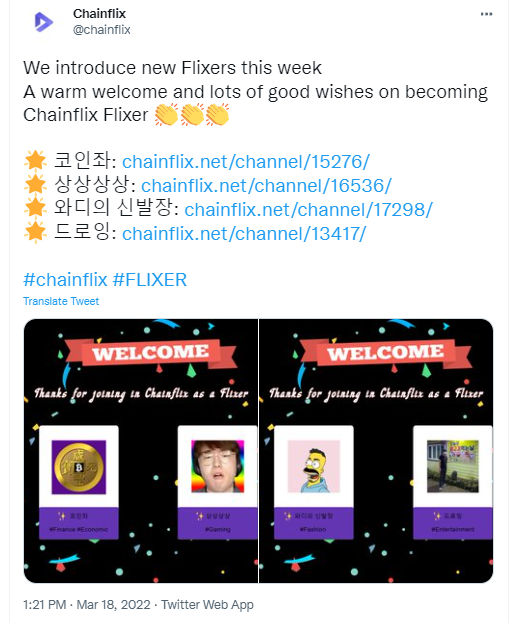Open chainflix.net/channel/16536/ link

tap(267, 186)
